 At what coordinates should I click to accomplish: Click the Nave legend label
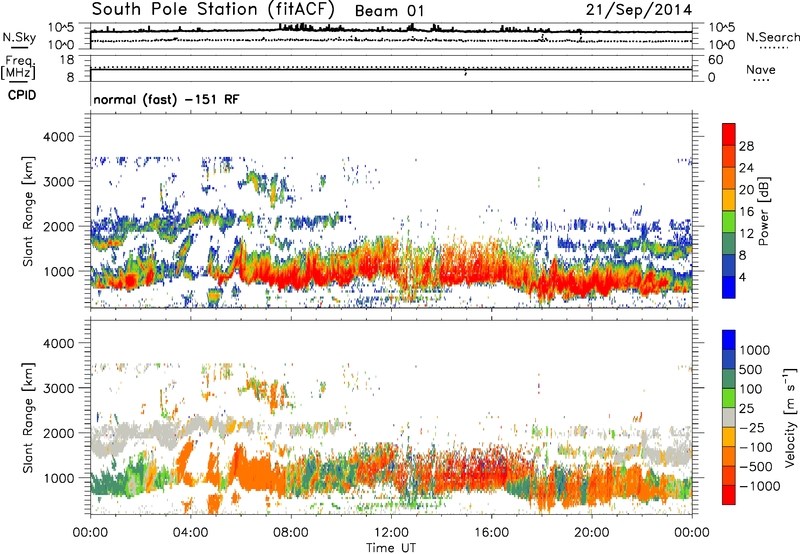tap(761, 69)
